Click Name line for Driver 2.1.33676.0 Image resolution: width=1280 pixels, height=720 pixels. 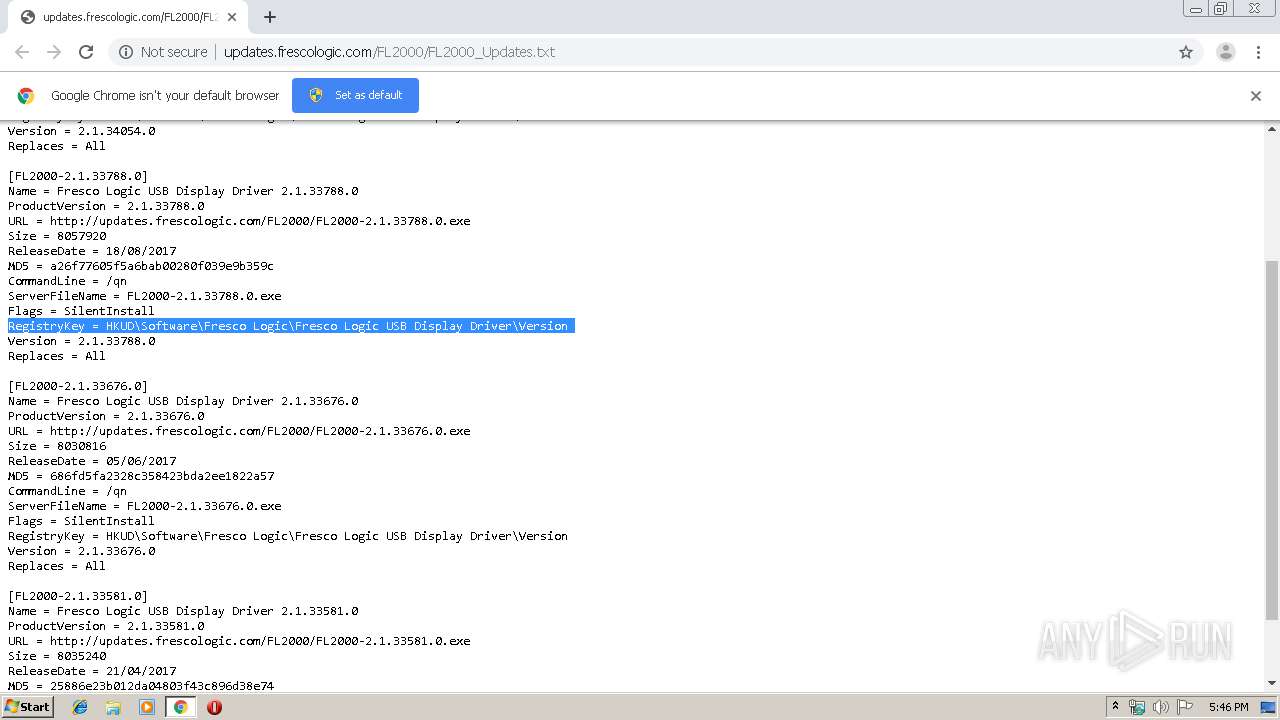click(x=183, y=401)
